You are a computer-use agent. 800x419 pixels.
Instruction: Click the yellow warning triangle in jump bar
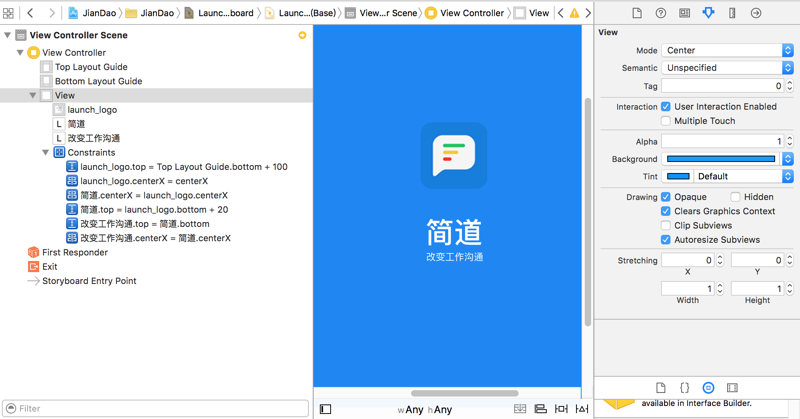[x=574, y=13]
